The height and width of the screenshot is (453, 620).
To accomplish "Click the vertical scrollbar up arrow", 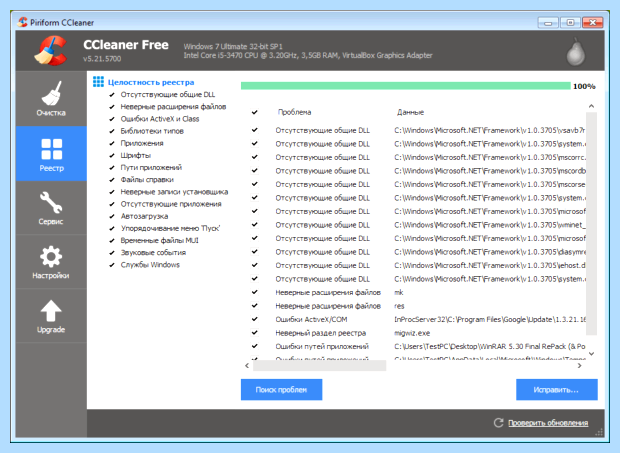I will [x=591, y=106].
